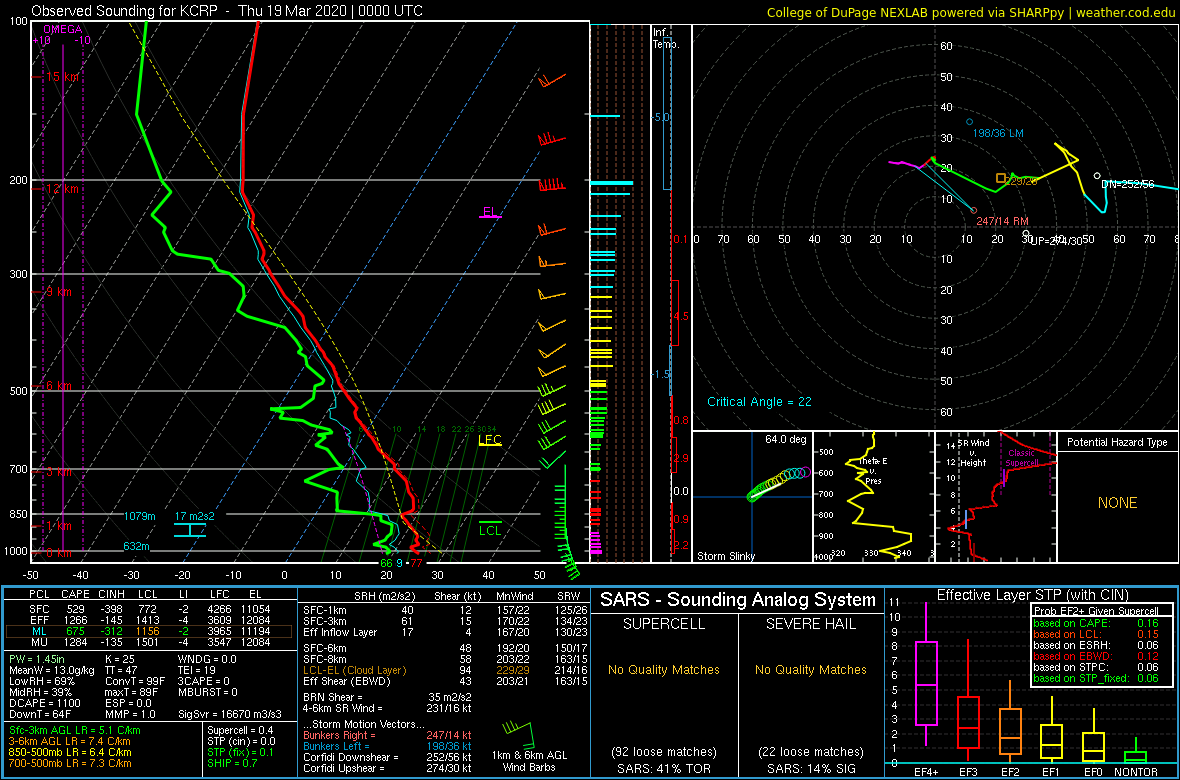Click the DN=252/56 hodograph label
This screenshot has height=780, width=1180.
1127,184
